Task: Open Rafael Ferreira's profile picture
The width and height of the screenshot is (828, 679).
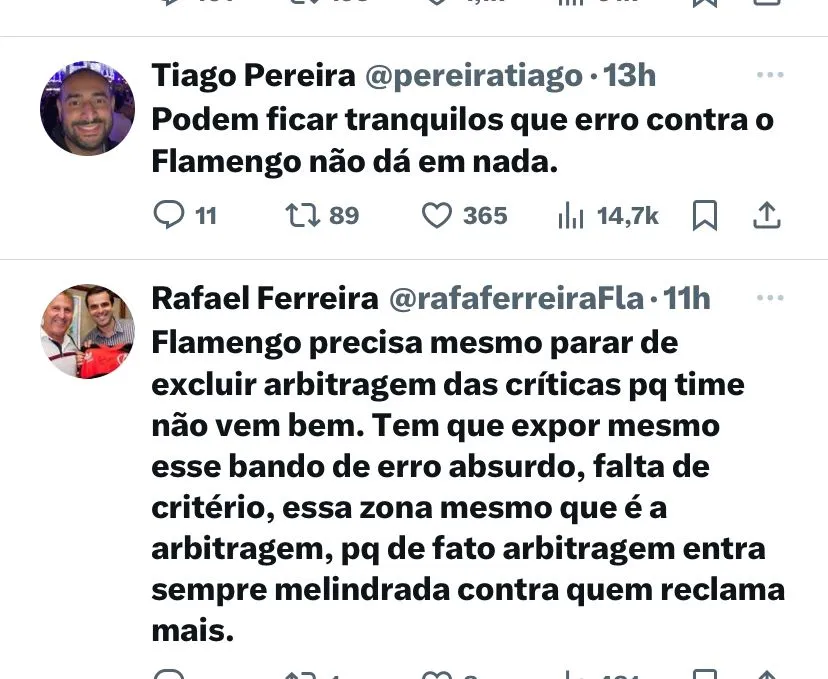Action: click(88, 332)
